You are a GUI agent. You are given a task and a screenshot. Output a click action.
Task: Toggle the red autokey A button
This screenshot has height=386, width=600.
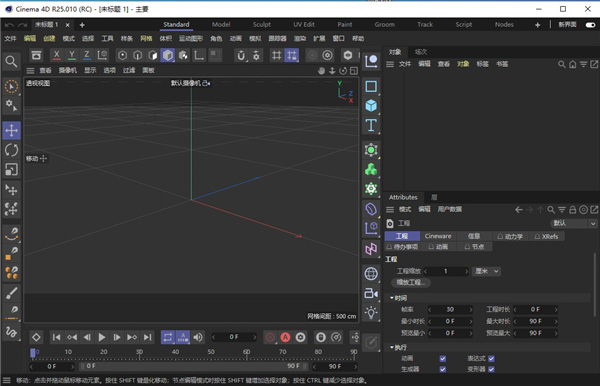pyautogui.click(x=285, y=337)
